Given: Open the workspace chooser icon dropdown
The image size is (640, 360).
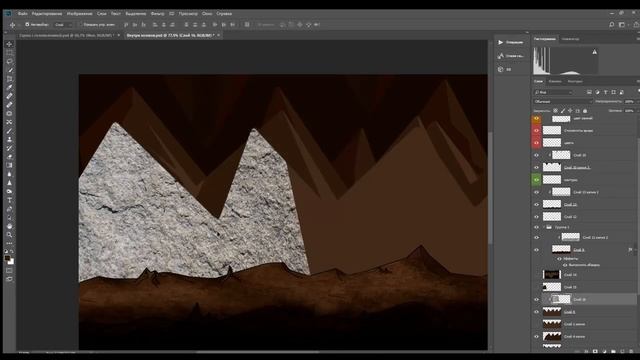Looking at the screenshot, I should tap(622, 24).
